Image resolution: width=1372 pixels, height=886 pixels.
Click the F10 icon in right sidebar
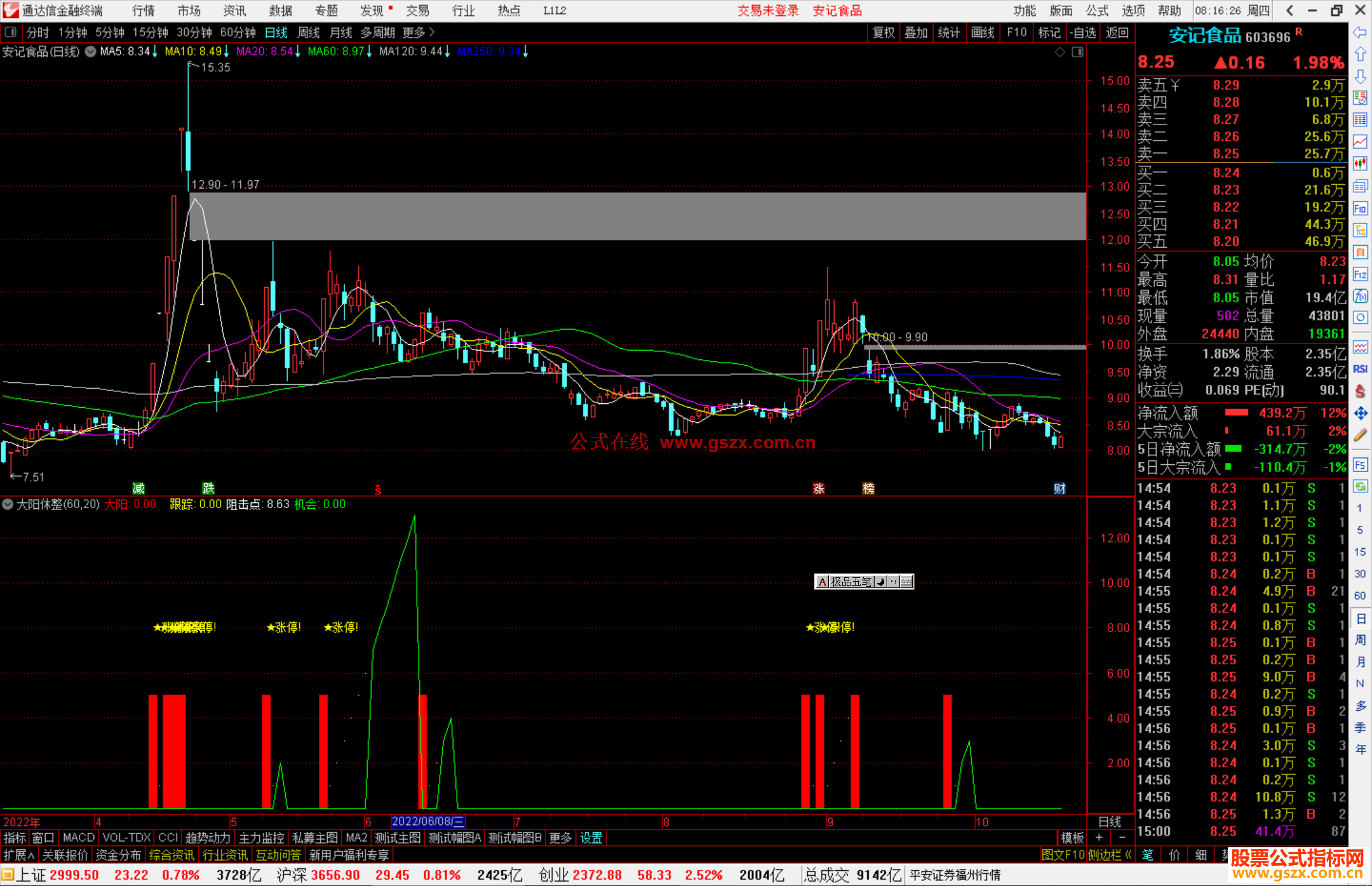(x=1360, y=208)
